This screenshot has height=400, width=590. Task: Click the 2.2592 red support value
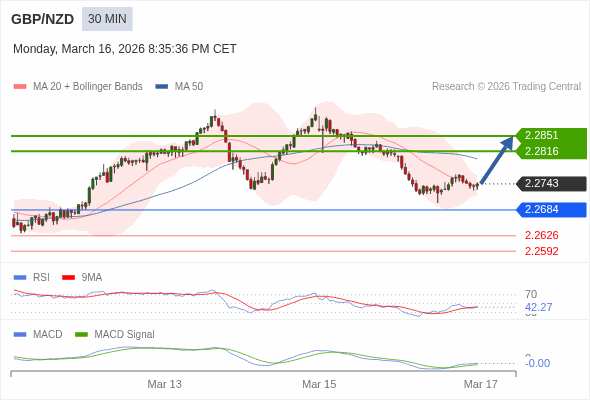pos(541,251)
